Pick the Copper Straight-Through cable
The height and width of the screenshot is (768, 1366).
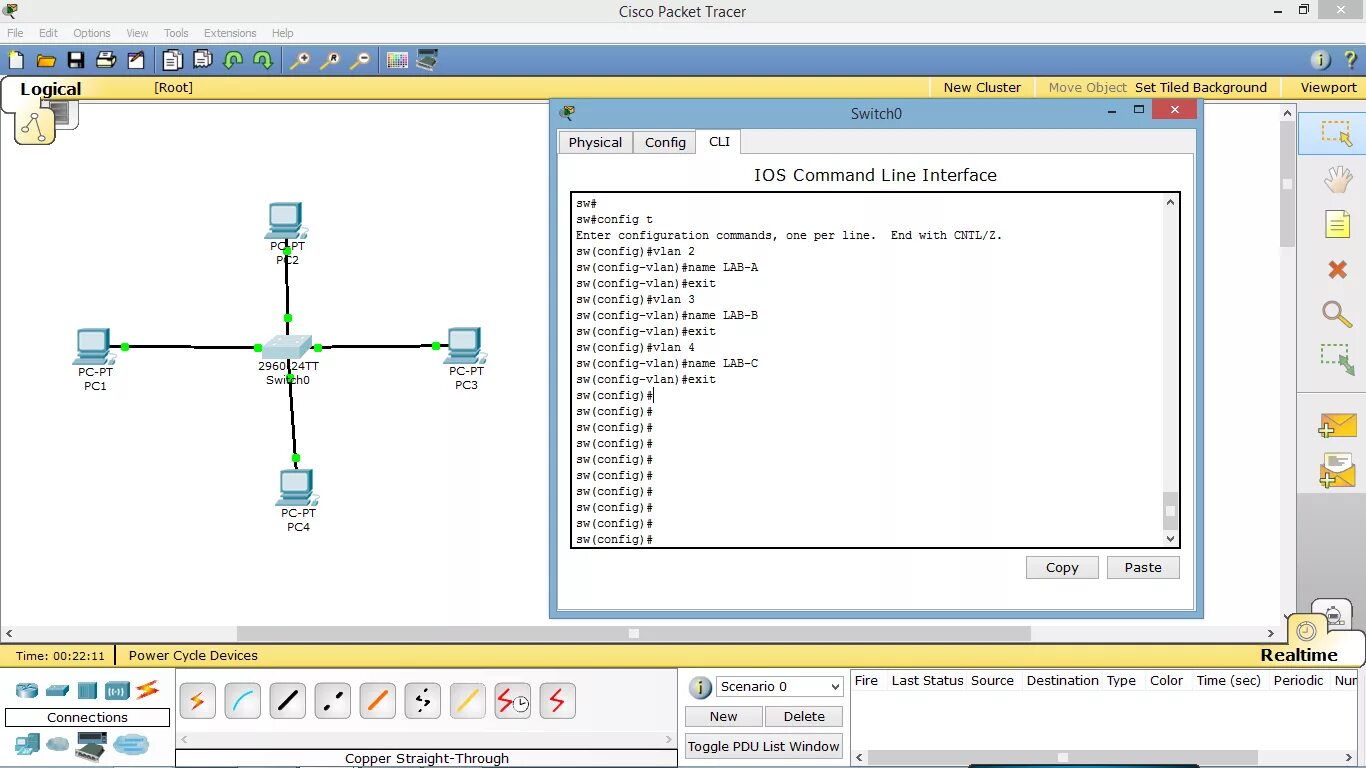tap(287, 701)
